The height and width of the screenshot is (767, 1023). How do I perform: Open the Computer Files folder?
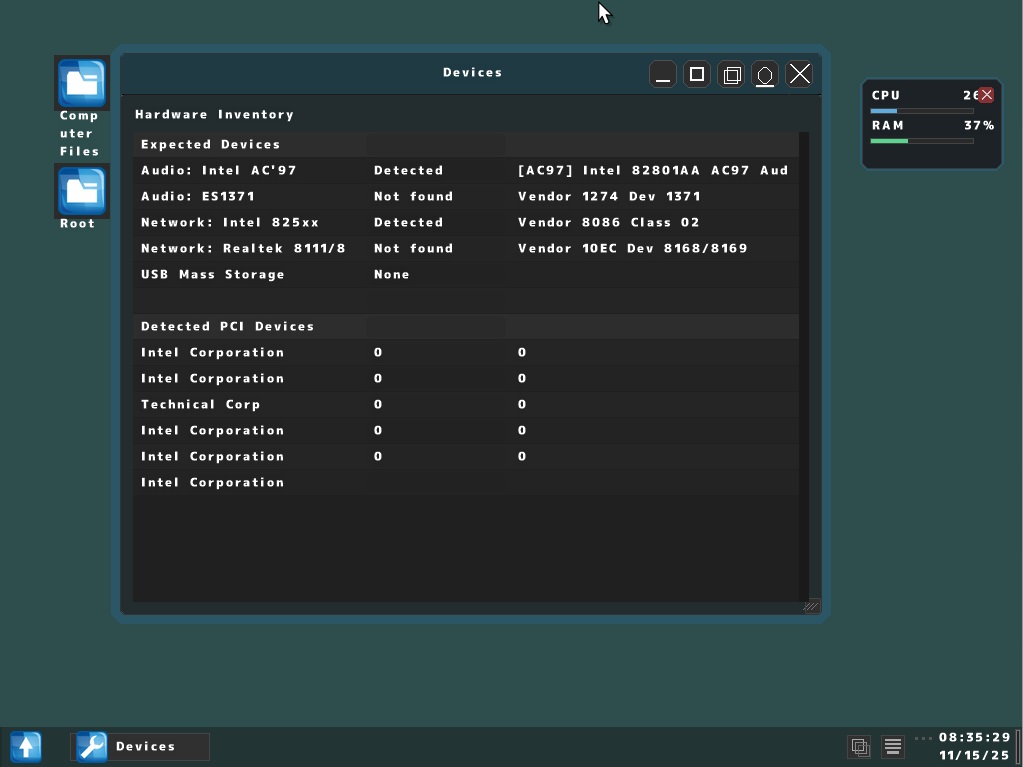pos(80,84)
